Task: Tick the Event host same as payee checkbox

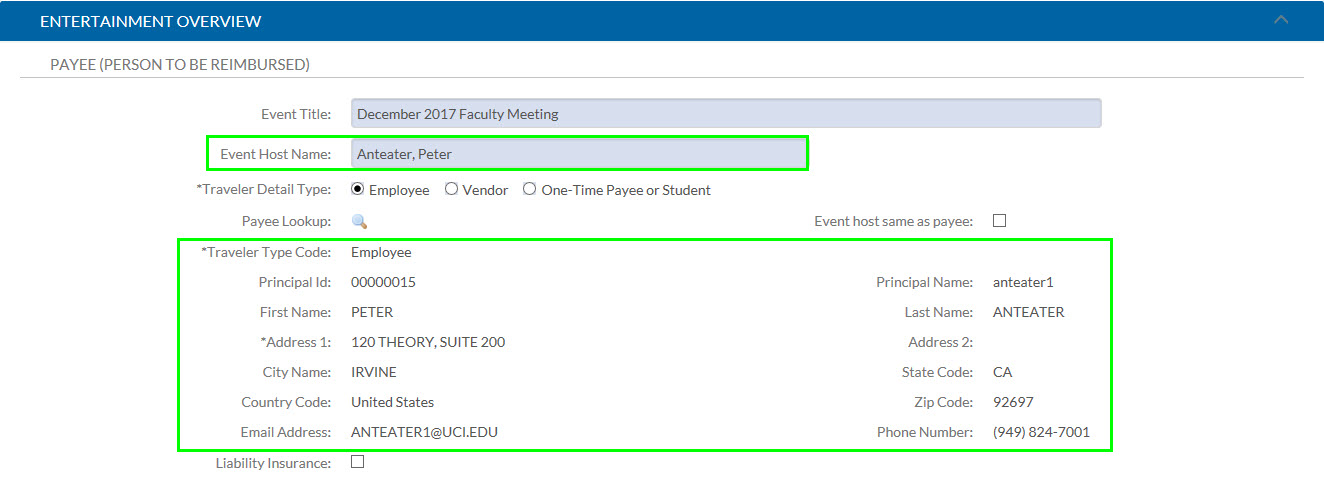Action: (x=999, y=221)
